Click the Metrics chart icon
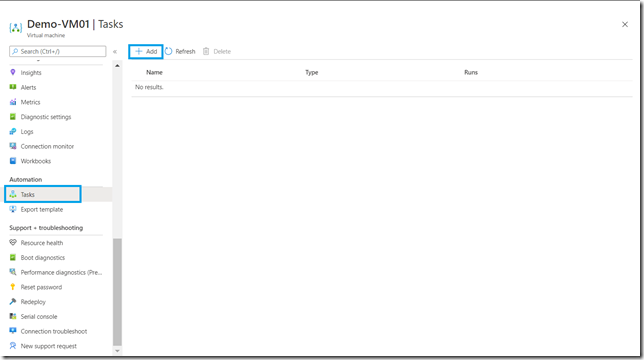This screenshot has height=360, width=644. (13, 102)
